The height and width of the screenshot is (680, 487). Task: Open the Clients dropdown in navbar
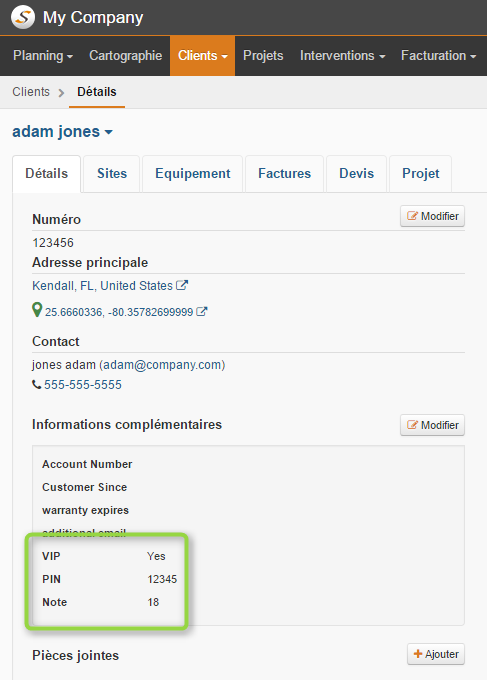point(203,56)
